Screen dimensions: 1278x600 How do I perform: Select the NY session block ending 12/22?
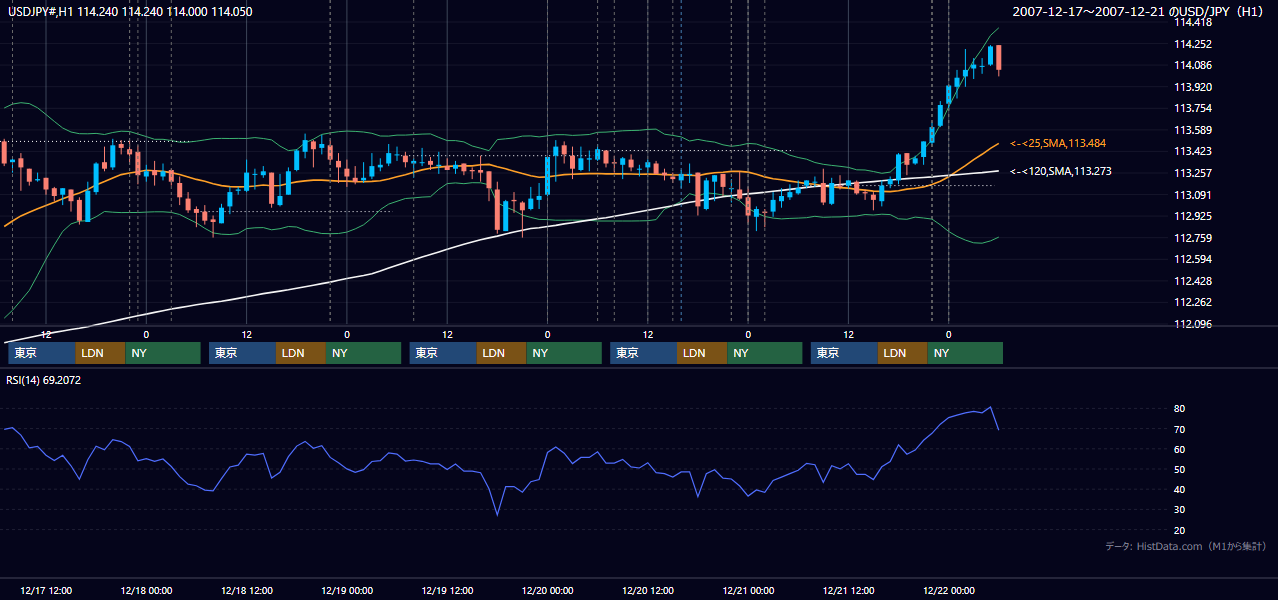[965, 353]
